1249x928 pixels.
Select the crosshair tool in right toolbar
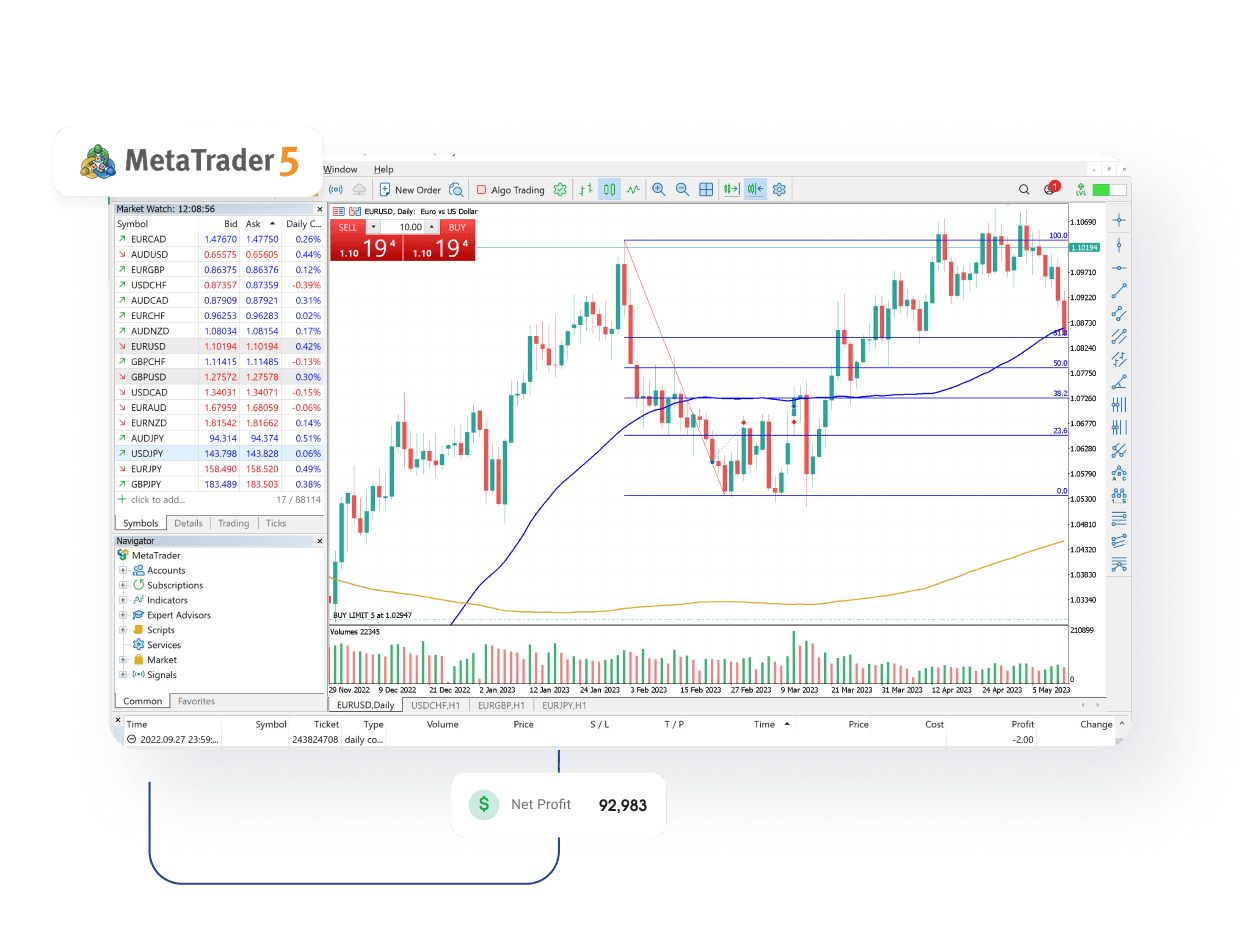point(1119,220)
